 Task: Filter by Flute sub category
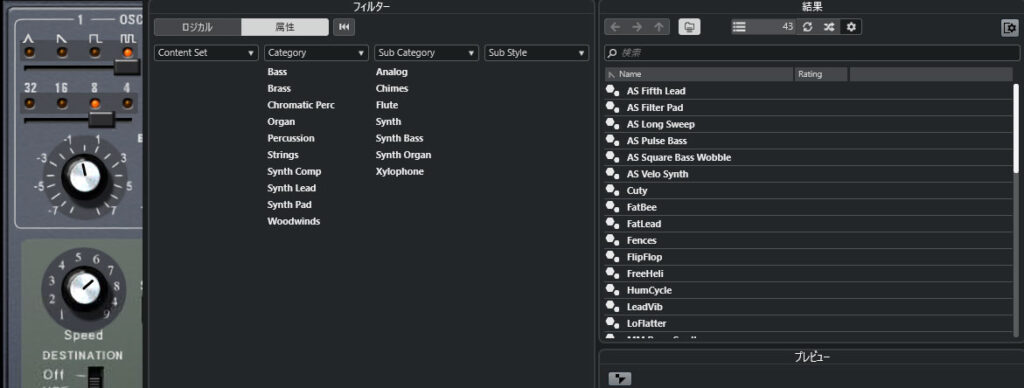pyautogui.click(x=387, y=105)
